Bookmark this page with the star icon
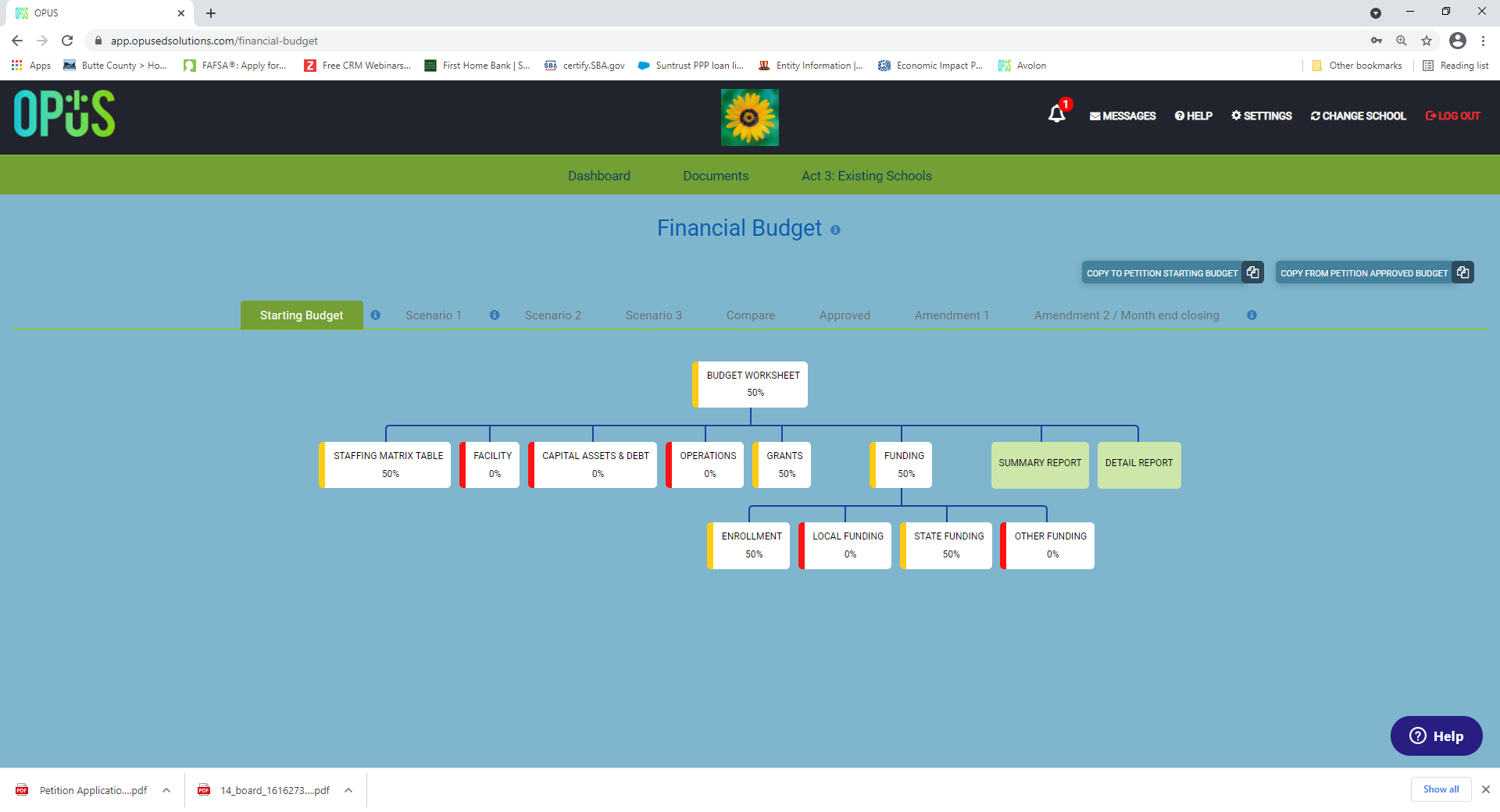The width and height of the screenshot is (1500, 812). (1427, 41)
